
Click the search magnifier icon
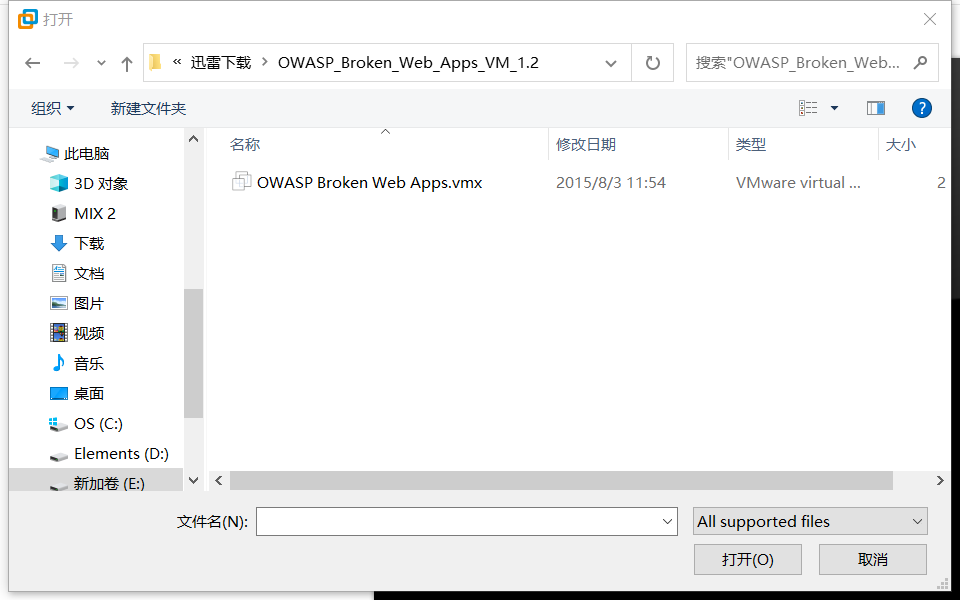pos(920,62)
